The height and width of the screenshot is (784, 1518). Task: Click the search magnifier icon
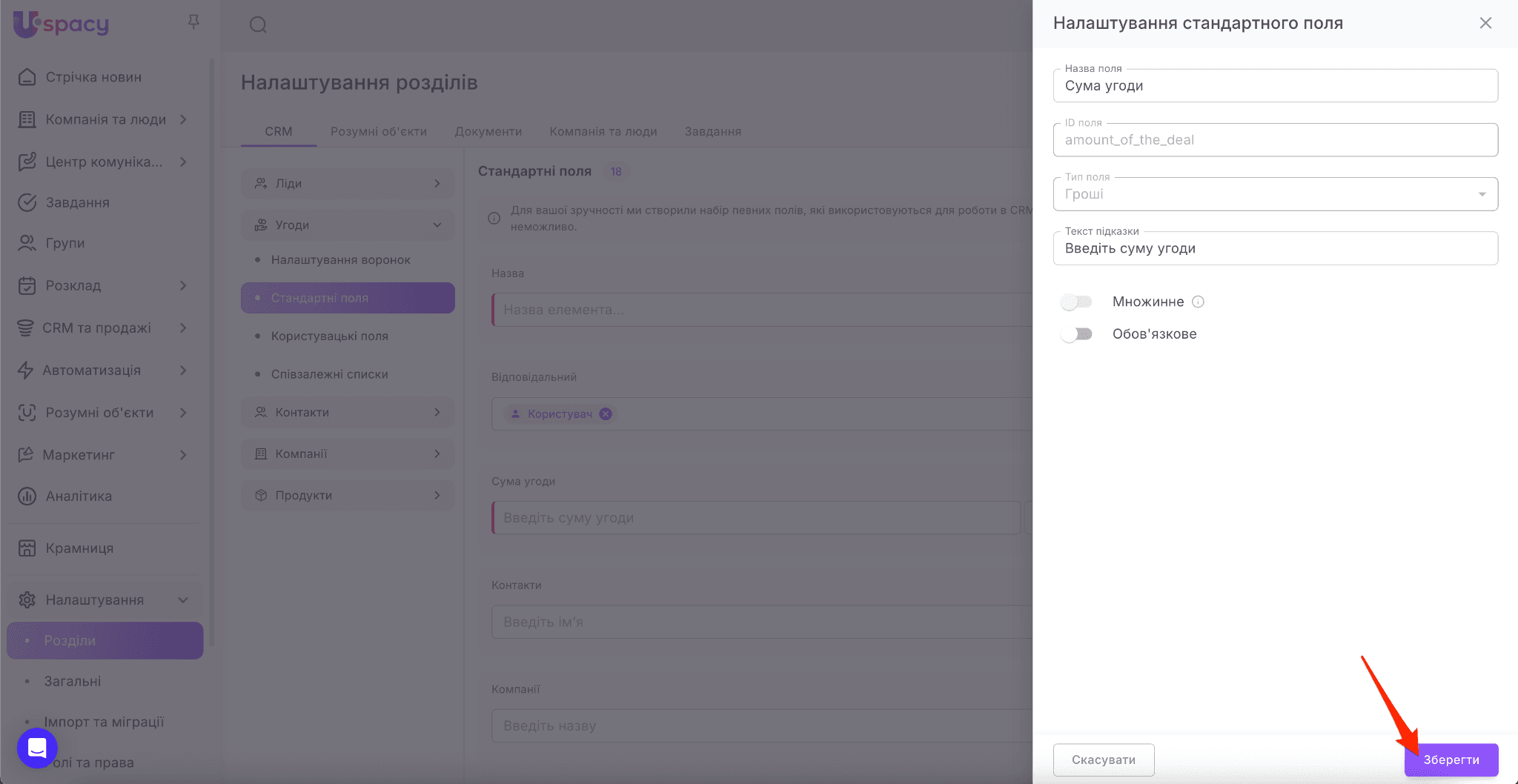(258, 25)
